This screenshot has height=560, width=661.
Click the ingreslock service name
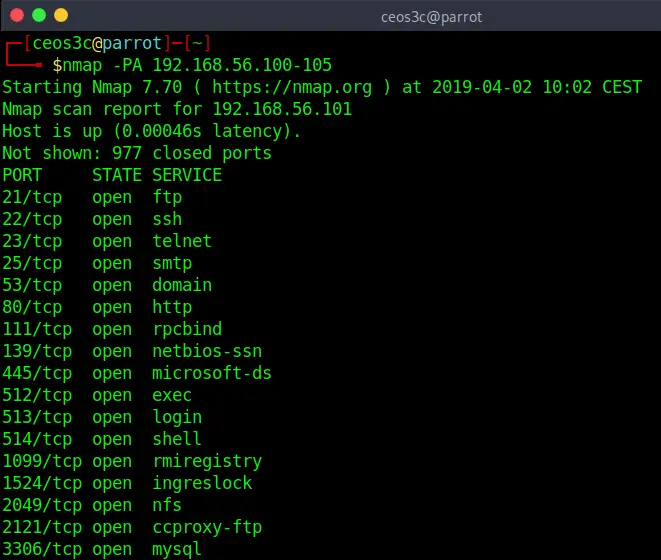[202, 483]
